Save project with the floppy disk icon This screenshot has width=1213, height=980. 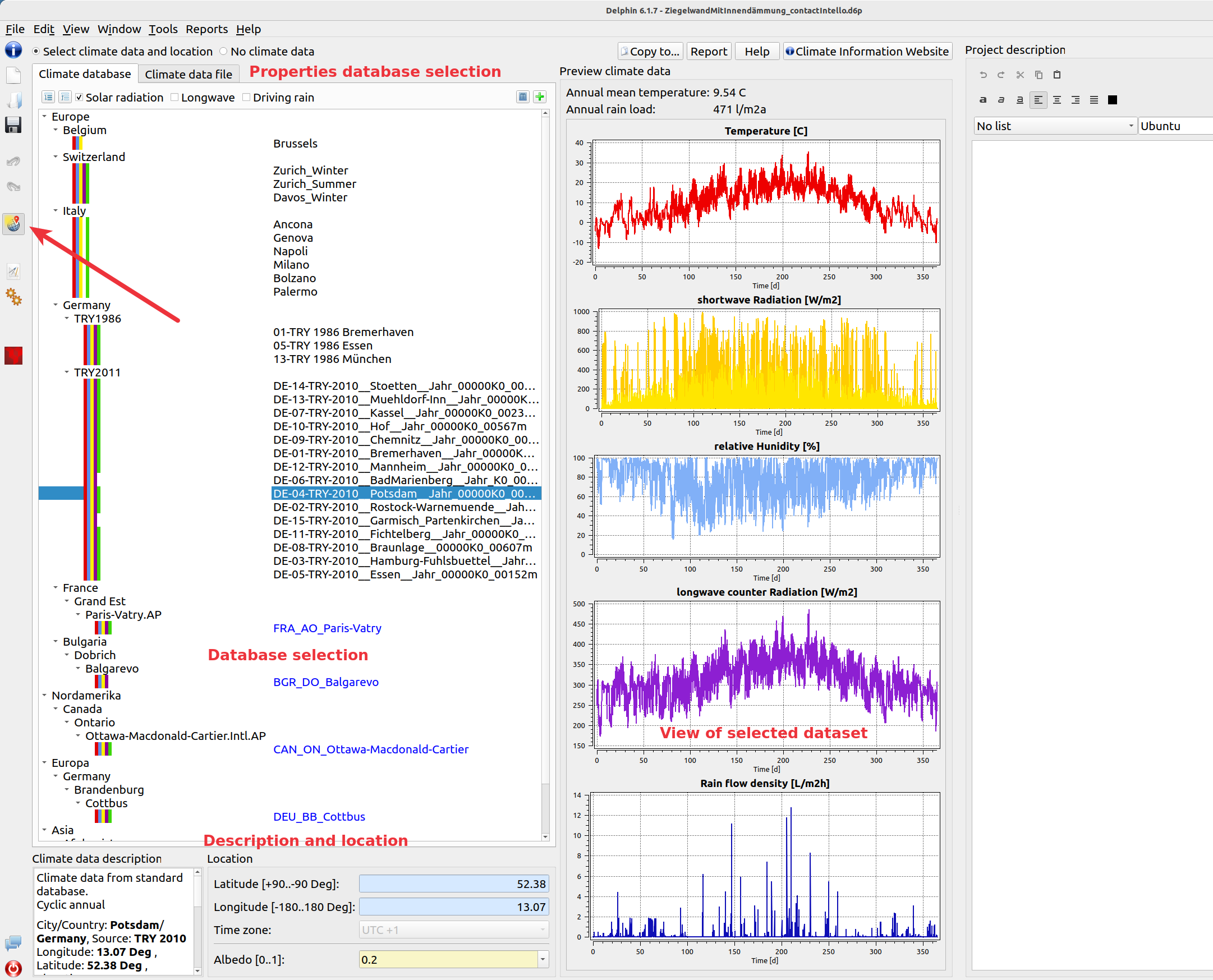(13, 125)
